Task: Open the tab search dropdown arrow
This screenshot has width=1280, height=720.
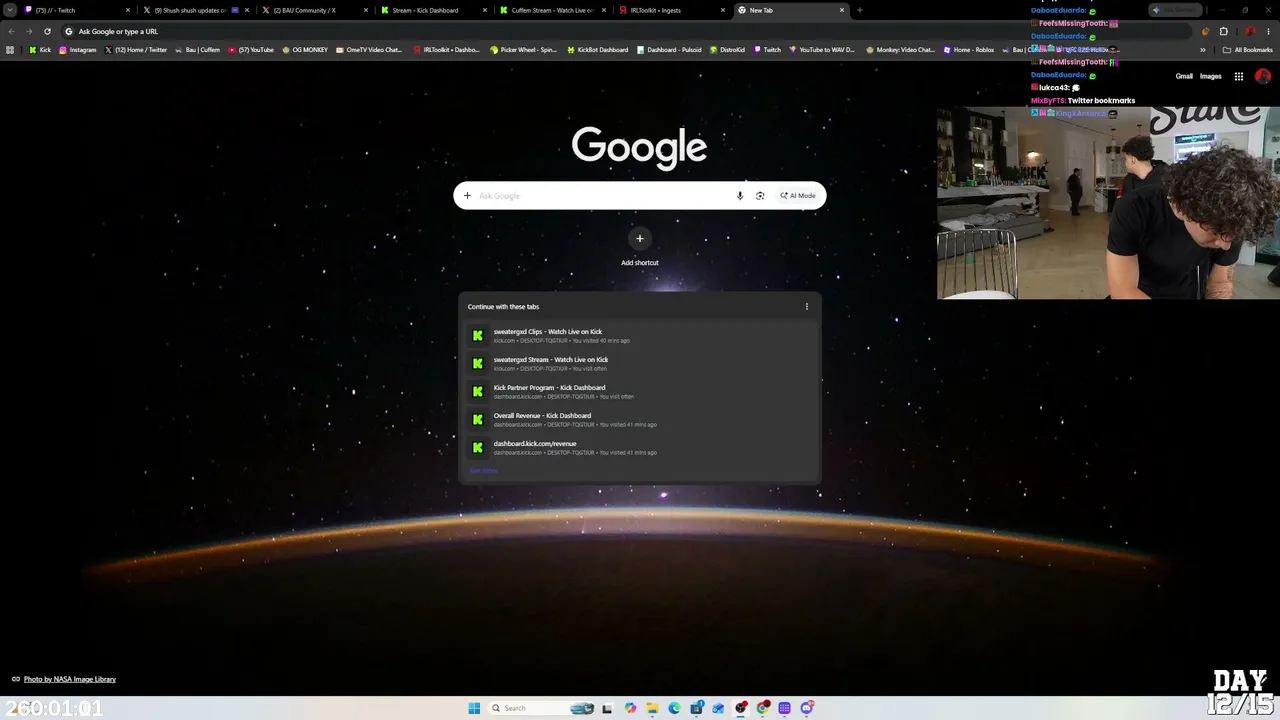Action: (x=10, y=10)
